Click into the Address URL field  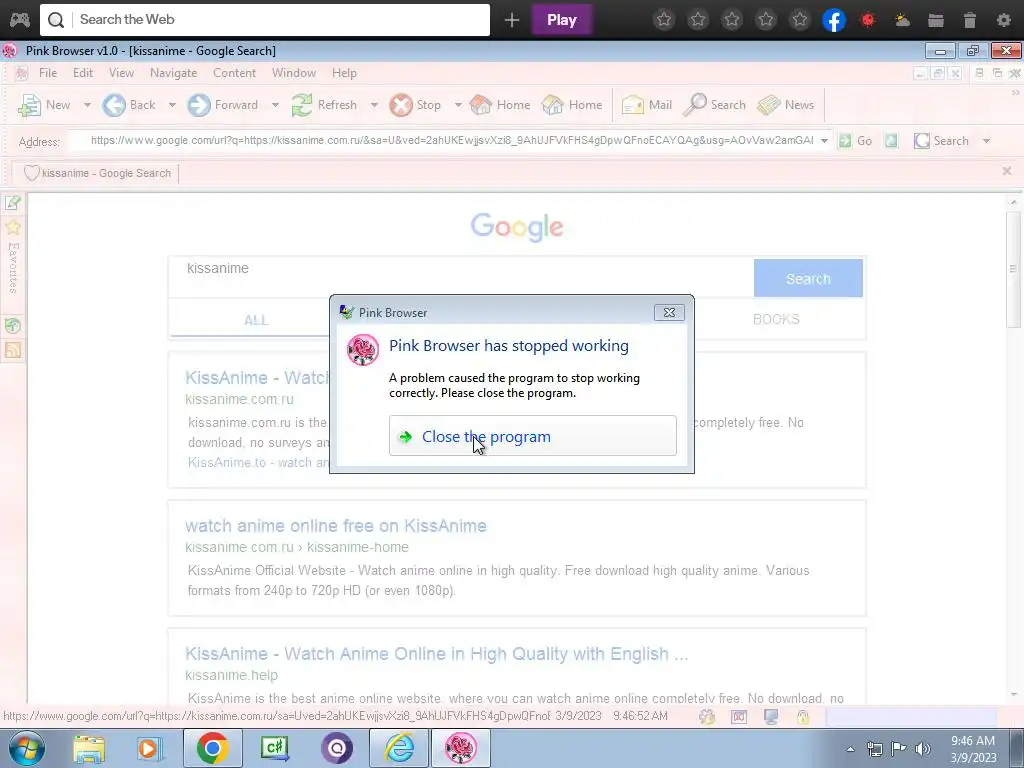(444, 140)
